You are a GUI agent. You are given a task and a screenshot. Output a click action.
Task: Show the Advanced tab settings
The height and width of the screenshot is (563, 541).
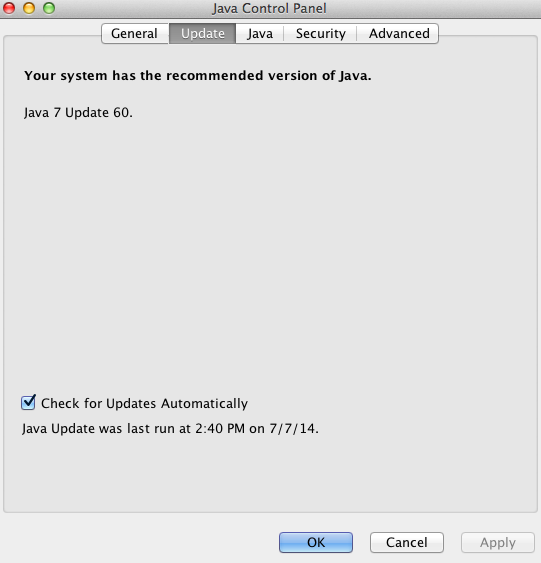tap(398, 33)
